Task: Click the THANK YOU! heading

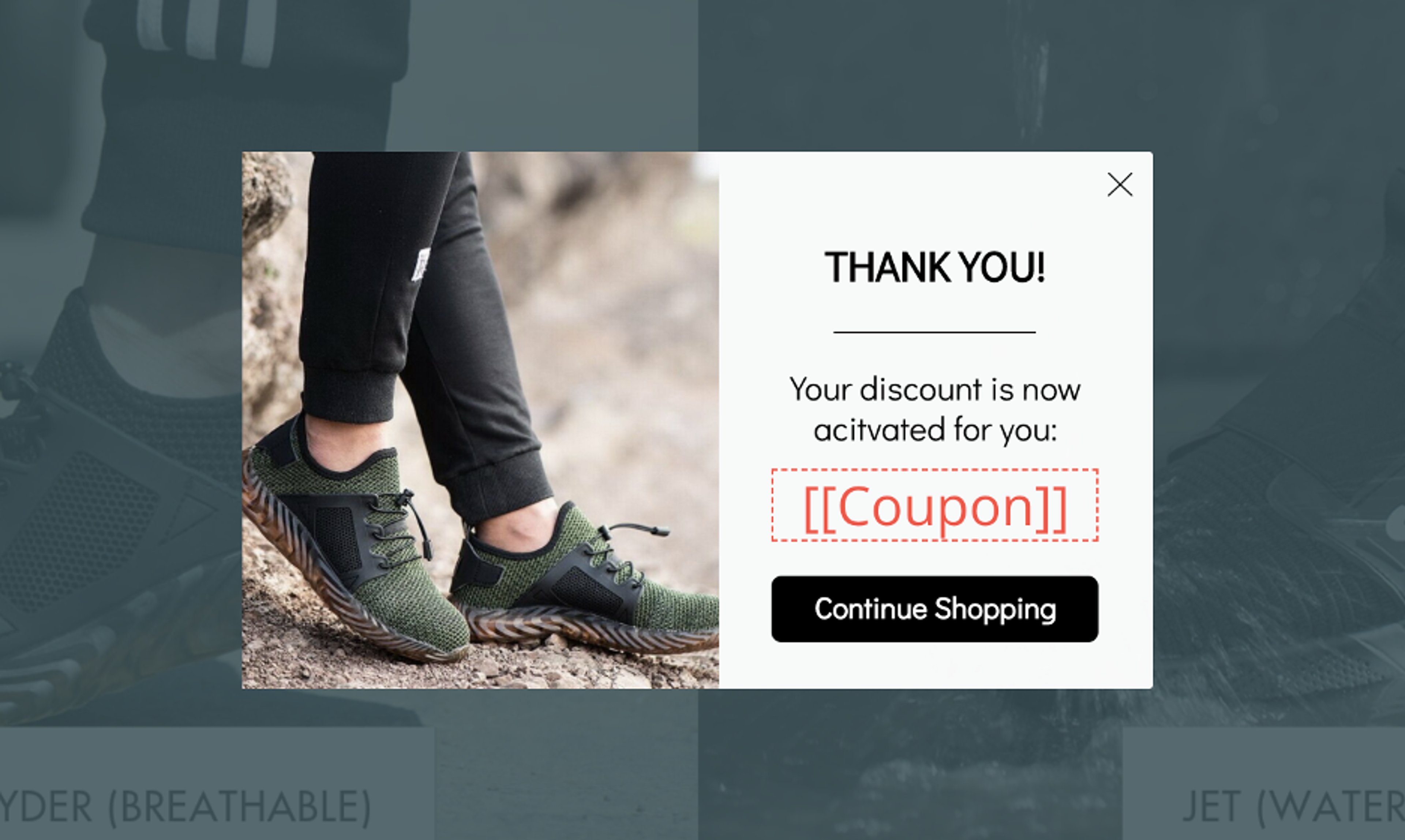Action: click(x=934, y=267)
